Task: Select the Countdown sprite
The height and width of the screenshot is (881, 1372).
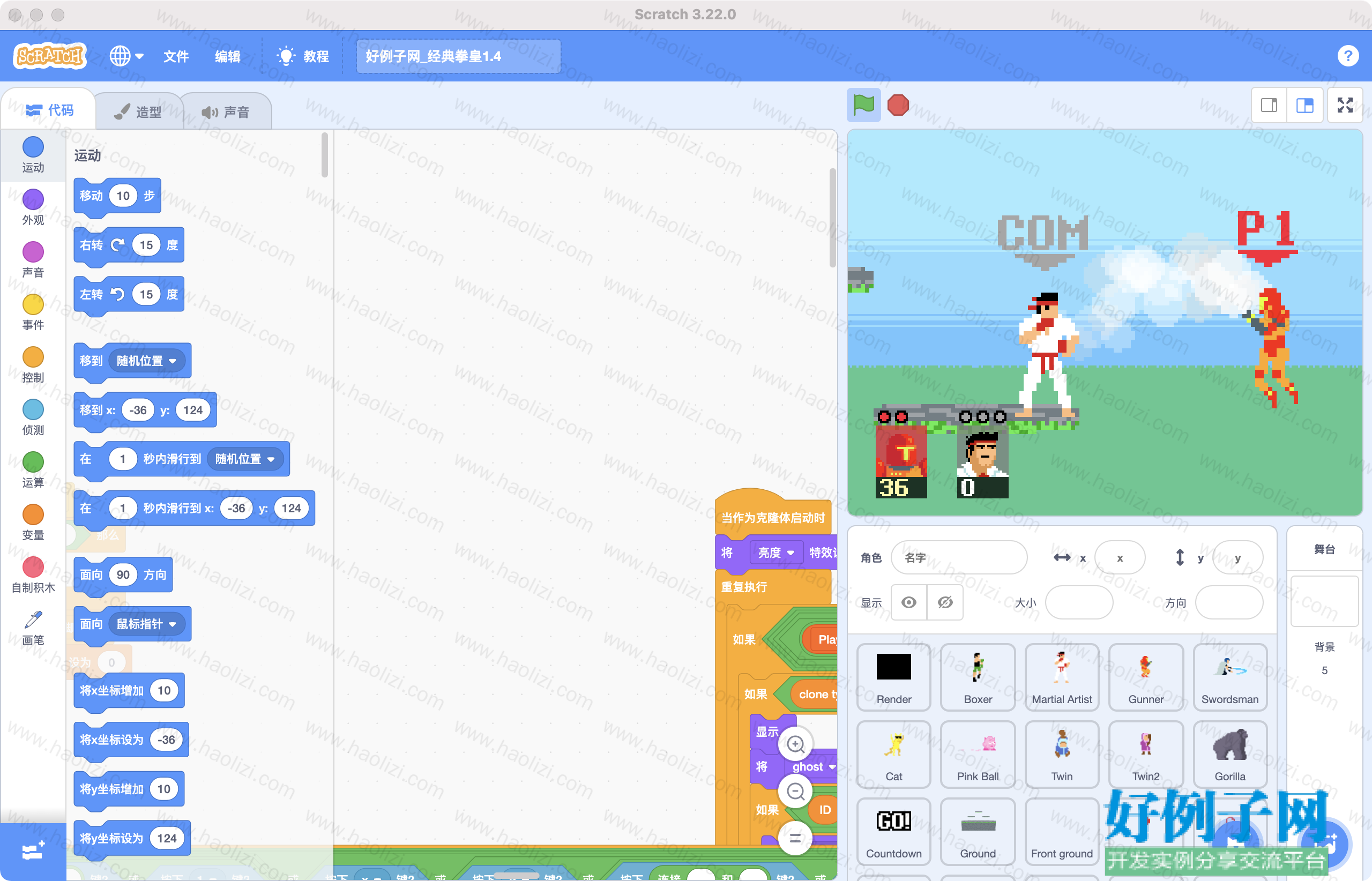Action: tap(894, 831)
